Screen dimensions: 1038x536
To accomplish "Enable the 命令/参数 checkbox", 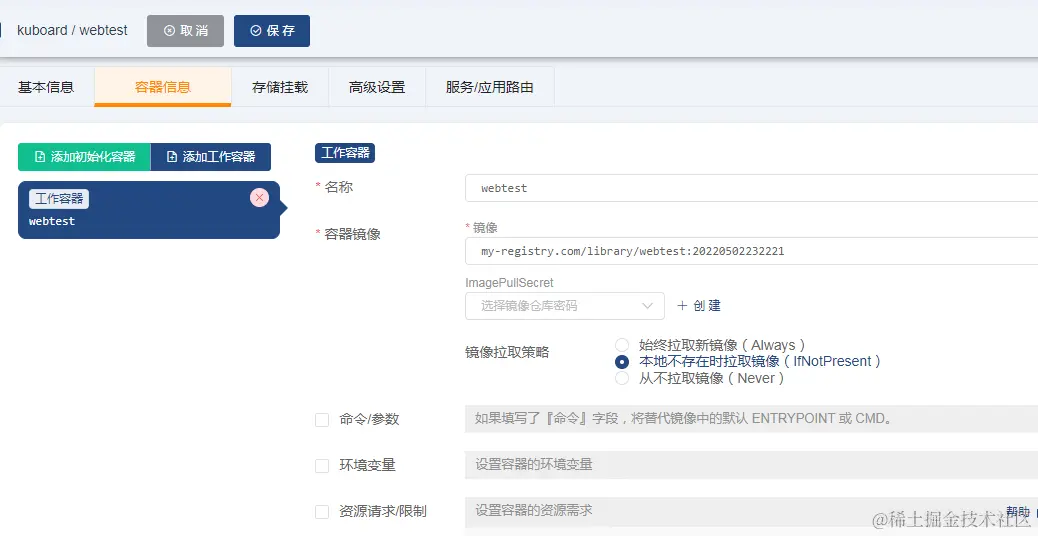I will (x=322, y=420).
